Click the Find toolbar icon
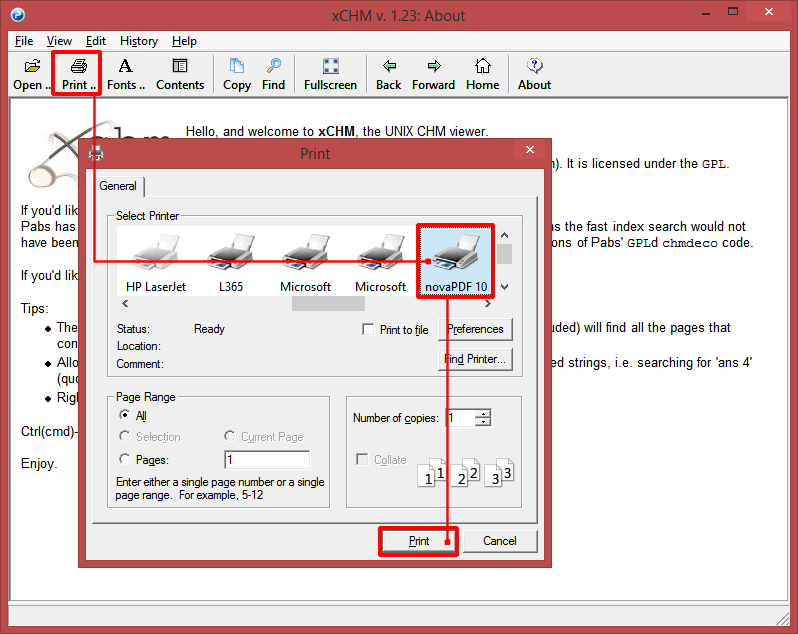The image size is (798, 634). click(x=273, y=74)
